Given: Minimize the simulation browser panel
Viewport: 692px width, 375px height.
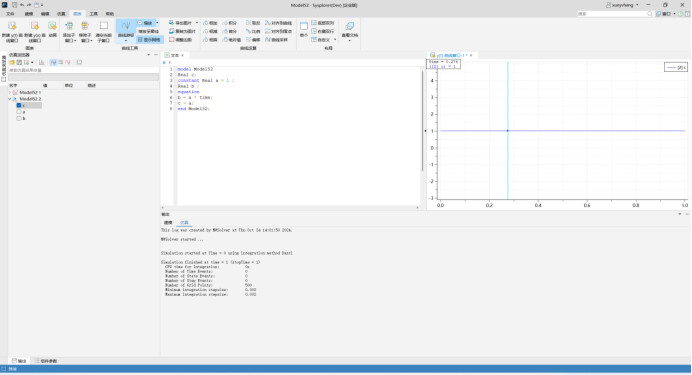Looking at the screenshot, I should 156,55.
